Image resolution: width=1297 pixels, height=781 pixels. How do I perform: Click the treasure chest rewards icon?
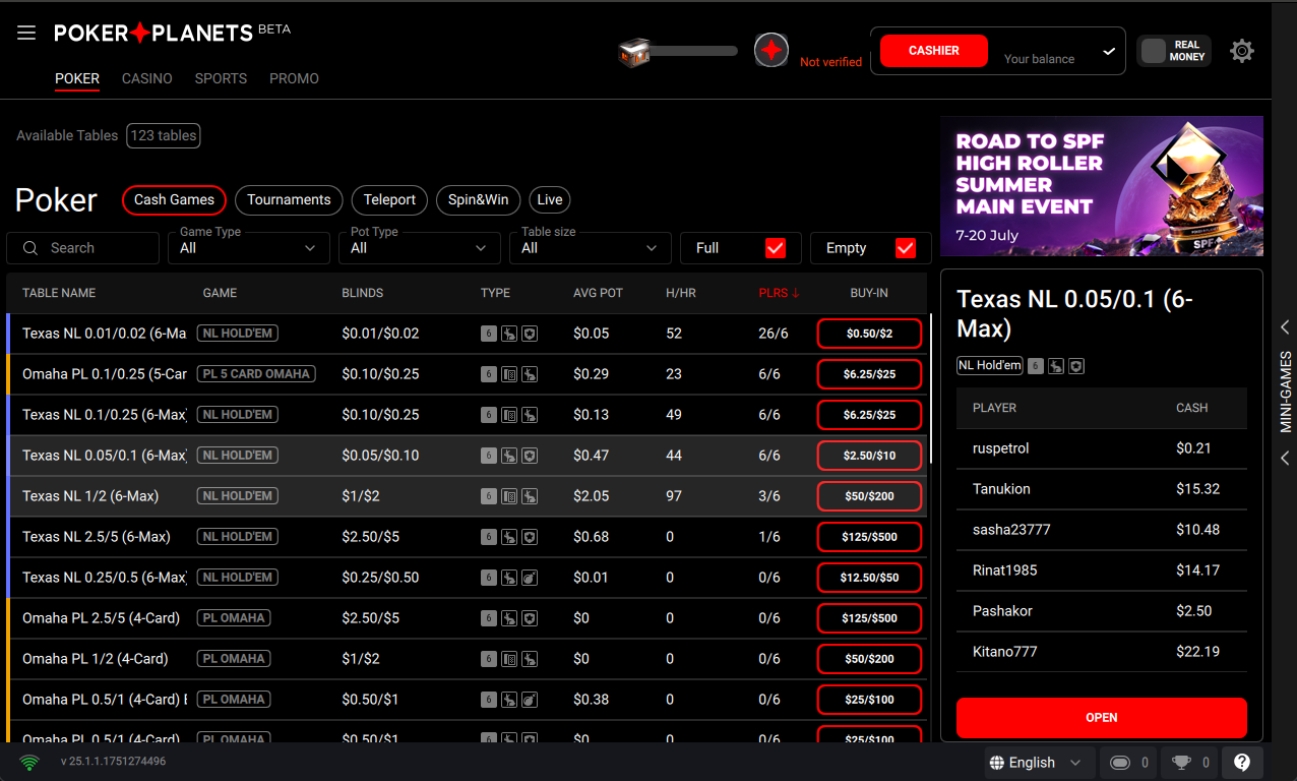[634, 52]
